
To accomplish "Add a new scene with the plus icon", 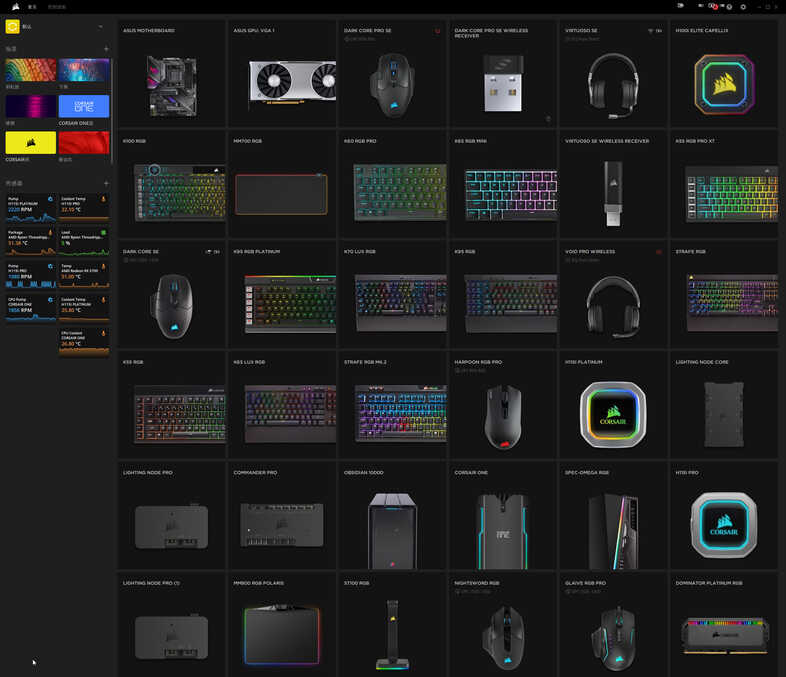I will point(106,49).
